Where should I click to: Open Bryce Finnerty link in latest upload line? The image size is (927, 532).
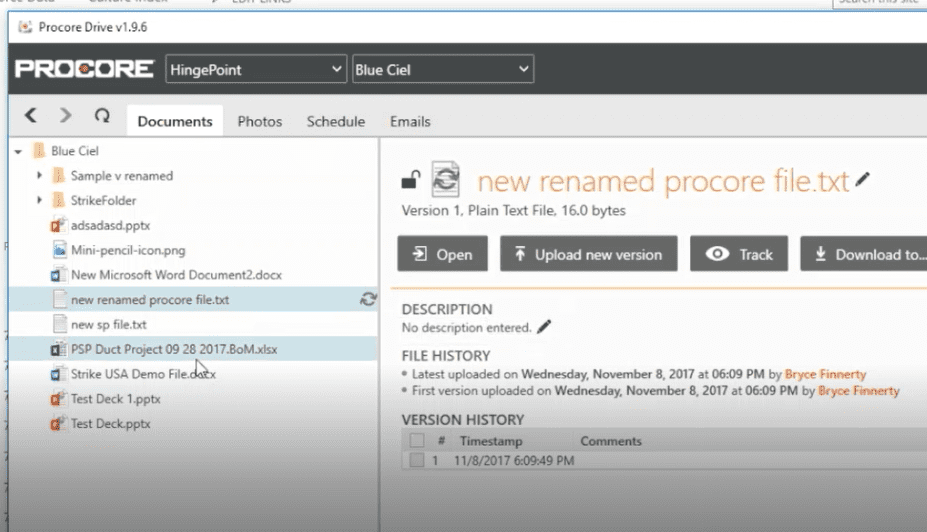pyautogui.click(x=825, y=374)
